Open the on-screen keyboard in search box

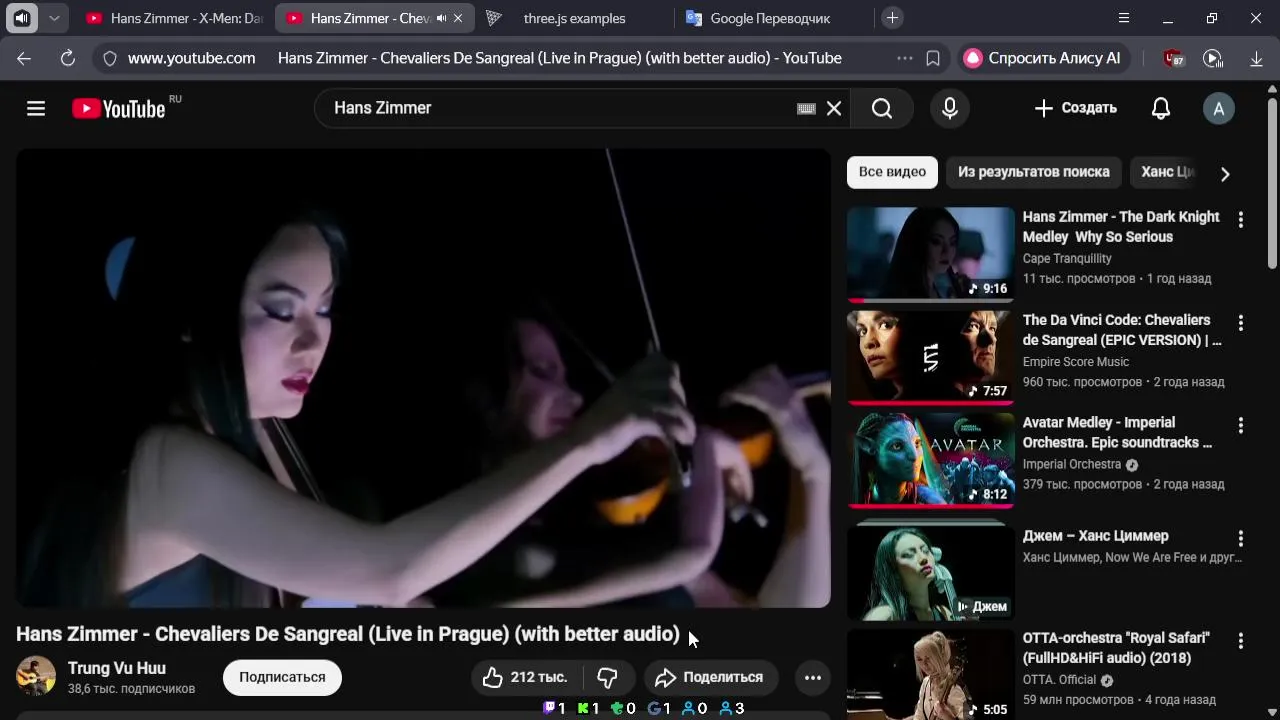click(x=806, y=108)
